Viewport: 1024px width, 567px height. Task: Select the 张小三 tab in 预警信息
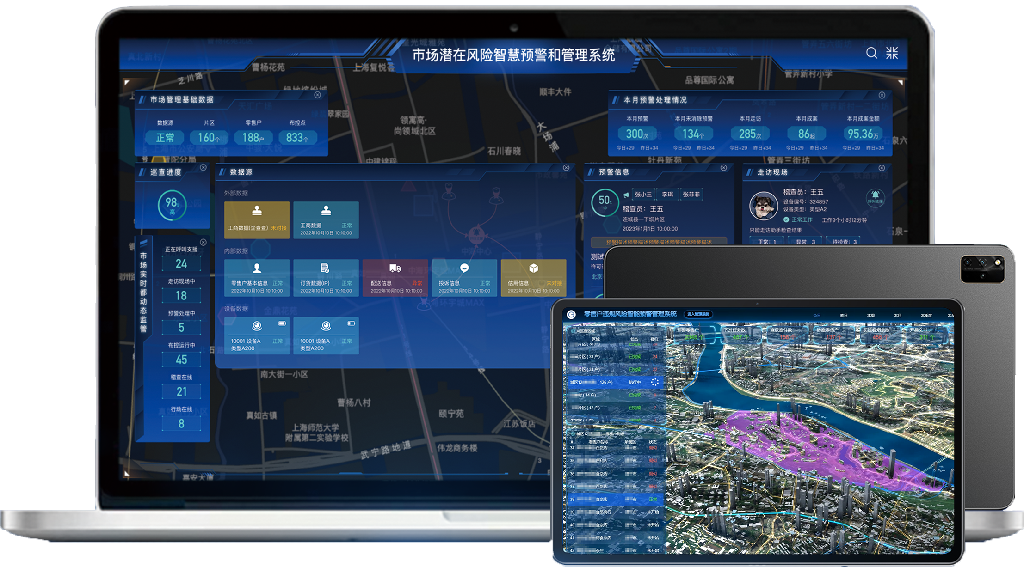642,194
